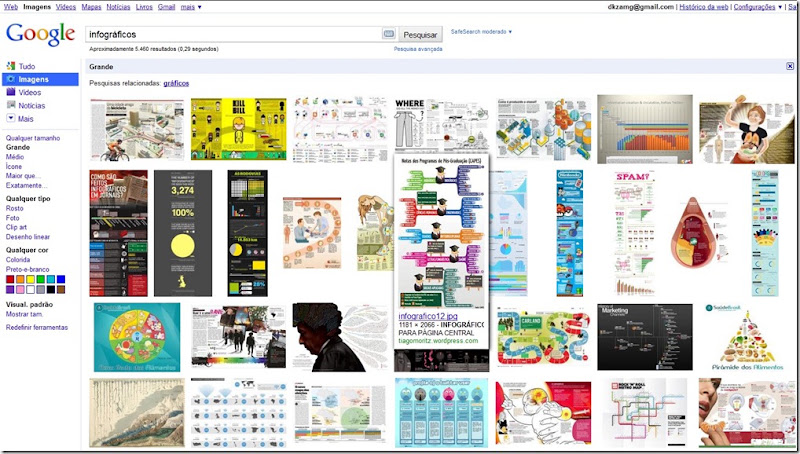This screenshot has width=800, height=454.
Task: Click inside the infográficos search field
Action: coord(233,34)
